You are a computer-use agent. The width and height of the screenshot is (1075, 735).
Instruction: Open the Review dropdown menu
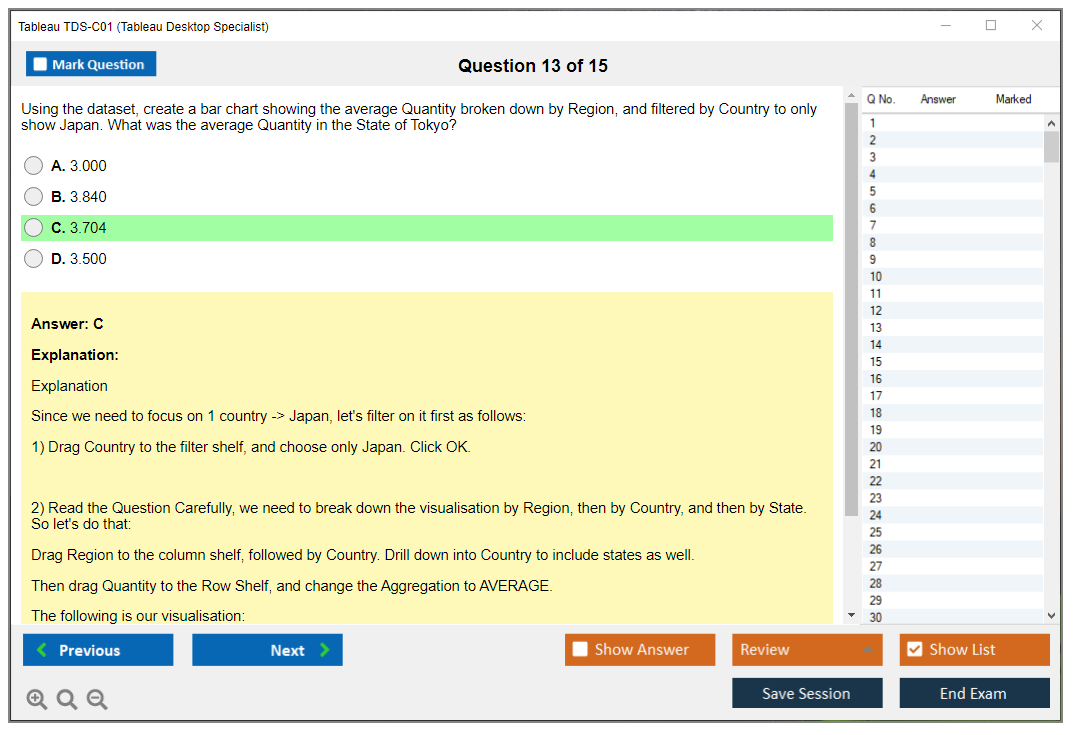tap(806, 650)
